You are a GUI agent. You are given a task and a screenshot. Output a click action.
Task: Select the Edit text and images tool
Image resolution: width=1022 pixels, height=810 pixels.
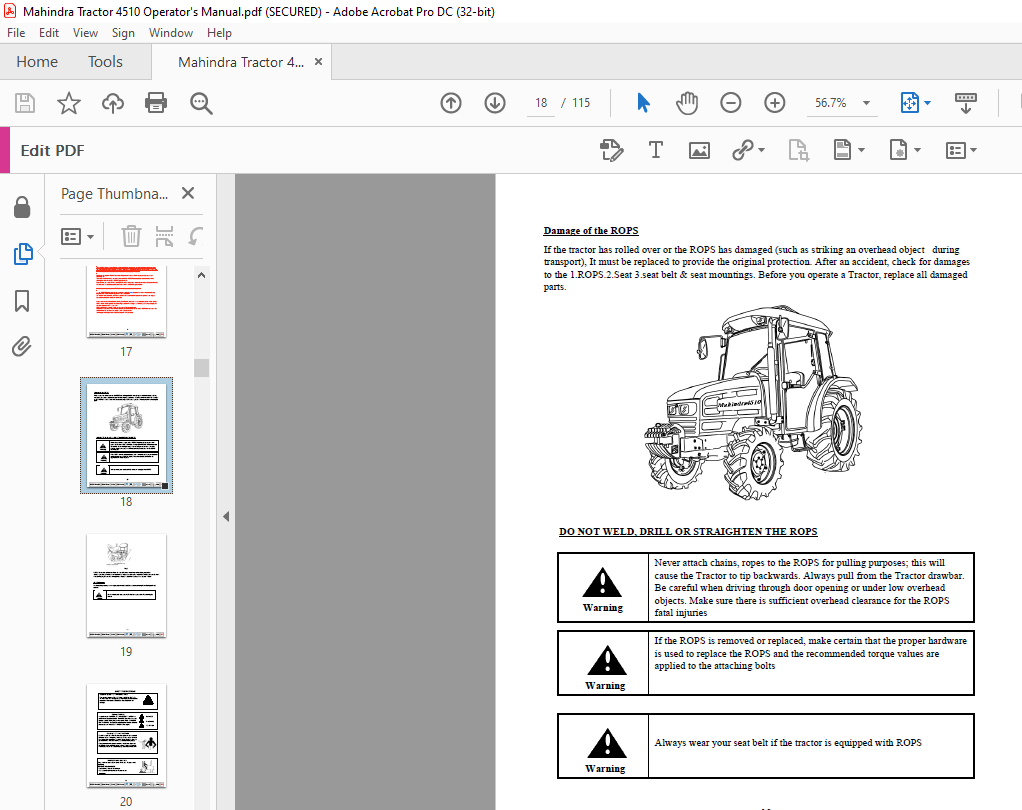tap(611, 151)
